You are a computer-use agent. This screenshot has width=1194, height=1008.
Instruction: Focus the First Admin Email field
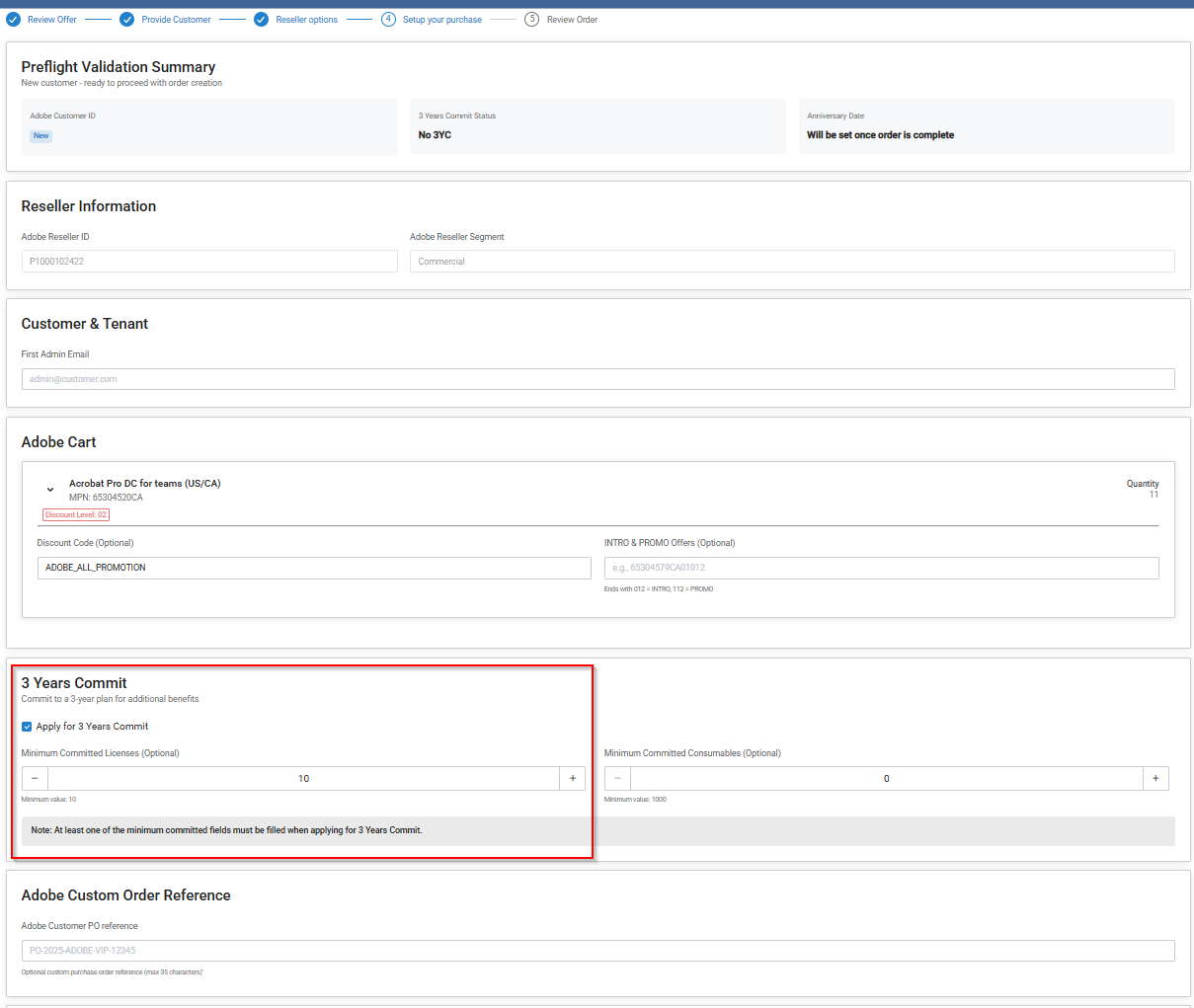597,379
